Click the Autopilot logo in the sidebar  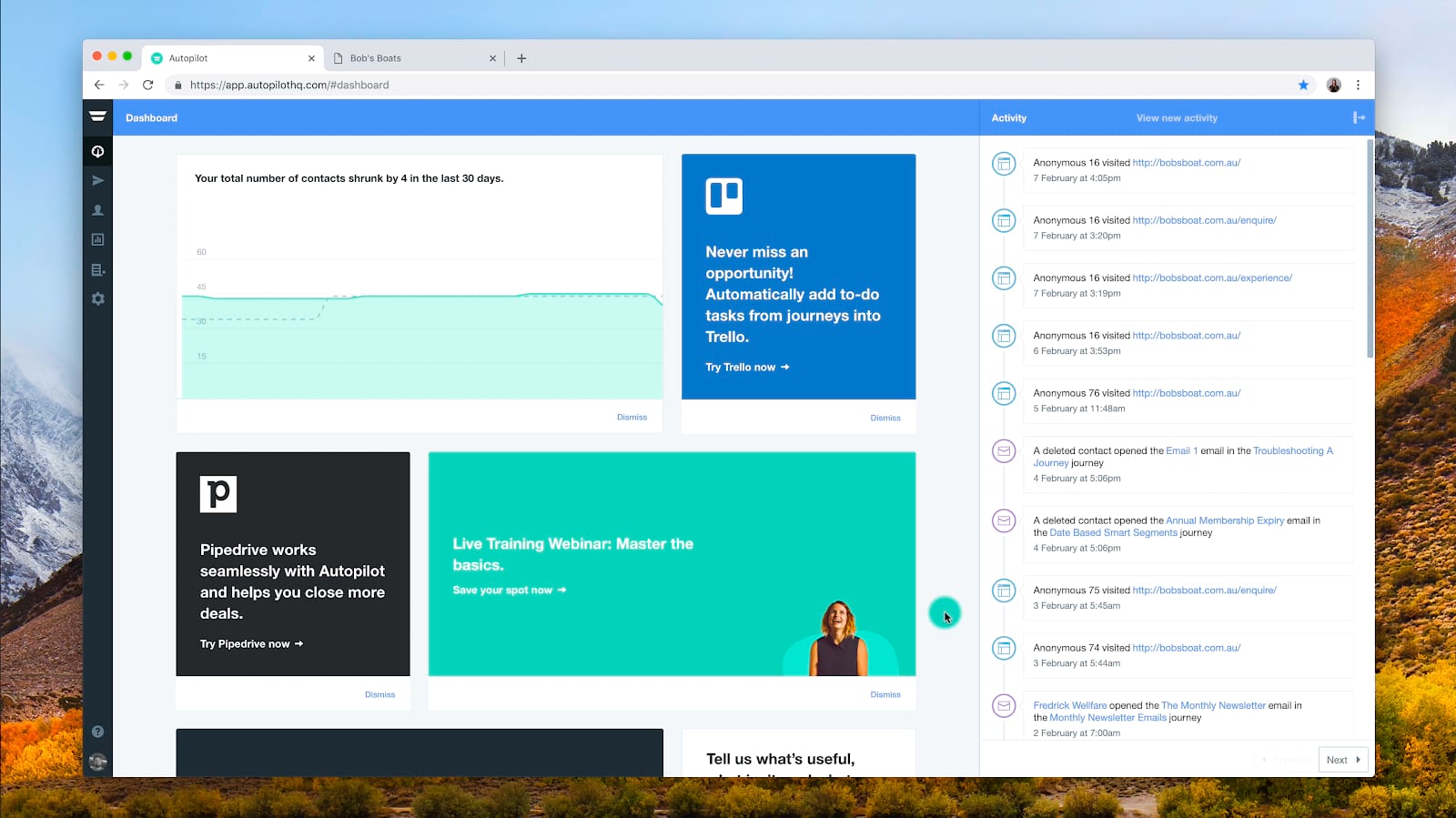click(x=97, y=116)
